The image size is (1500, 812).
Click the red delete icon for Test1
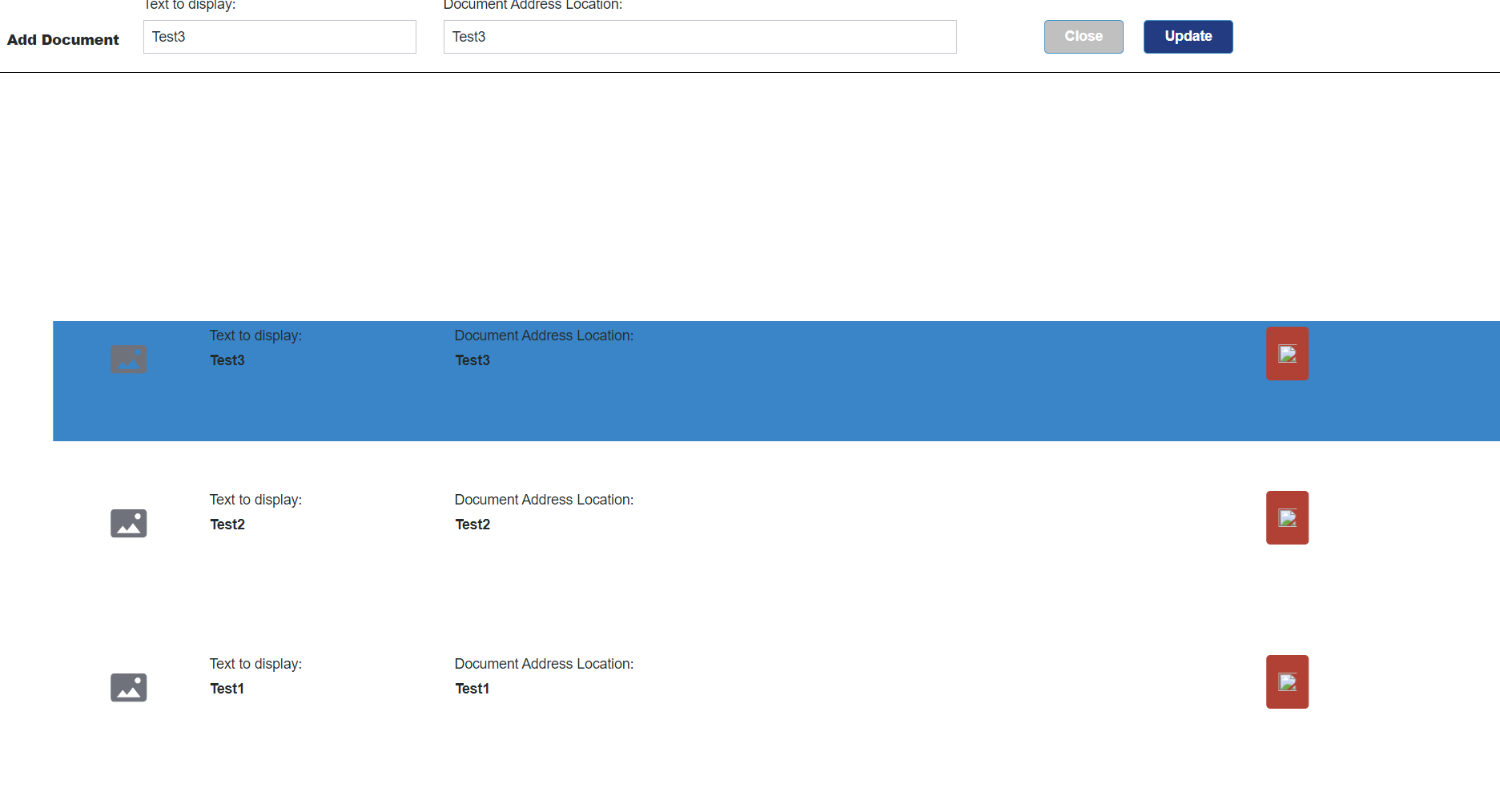point(1286,681)
